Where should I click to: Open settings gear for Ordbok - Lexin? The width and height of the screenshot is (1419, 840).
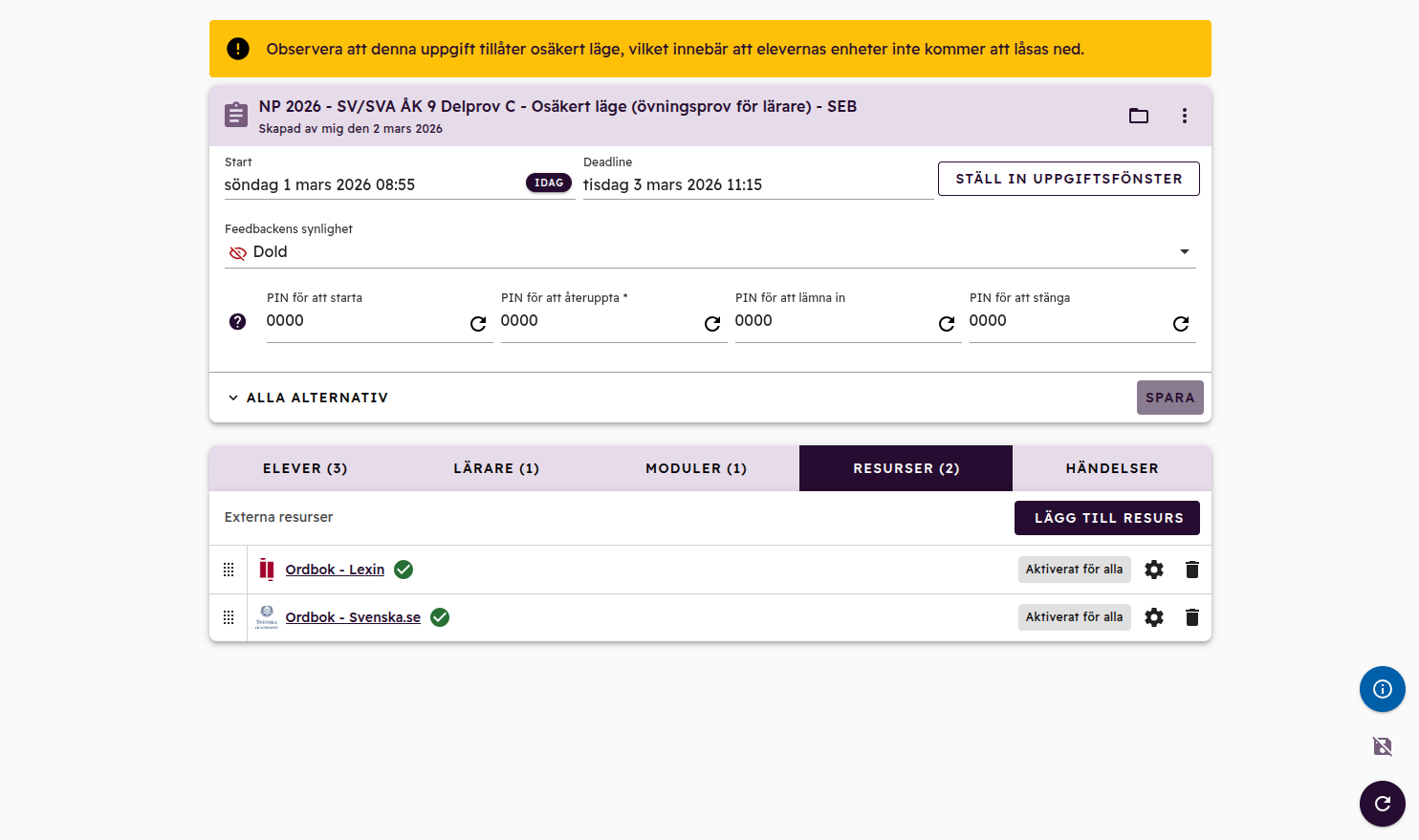tap(1154, 570)
